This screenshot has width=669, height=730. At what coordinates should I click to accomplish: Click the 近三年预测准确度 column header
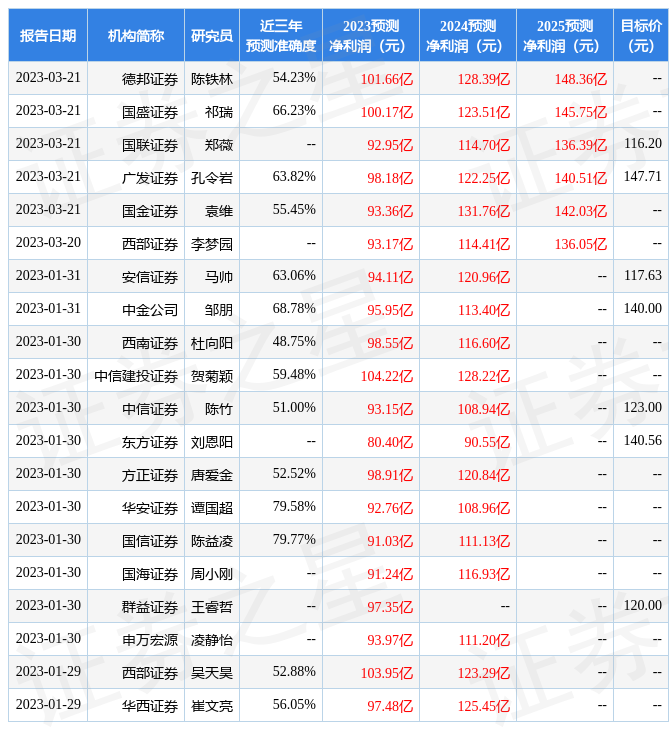[x=281, y=35]
